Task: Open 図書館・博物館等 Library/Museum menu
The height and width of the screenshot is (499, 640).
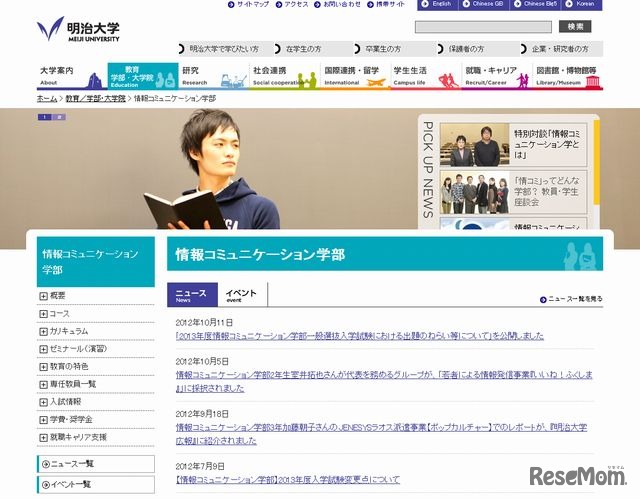Action: pyautogui.click(x=568, y=76)
